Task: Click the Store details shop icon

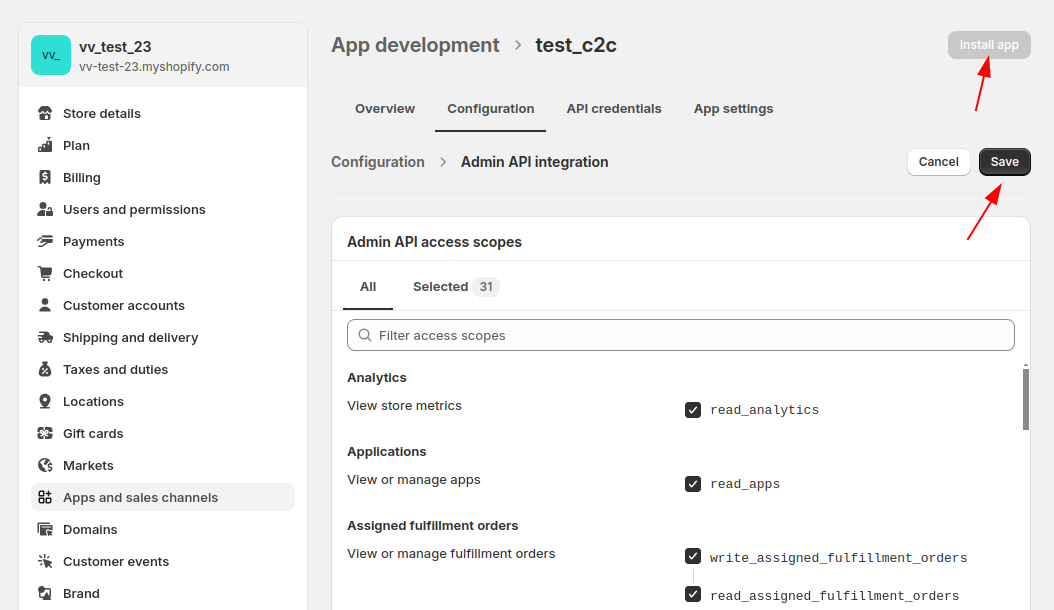Action: pyautogui.click(x=45, y=113)
